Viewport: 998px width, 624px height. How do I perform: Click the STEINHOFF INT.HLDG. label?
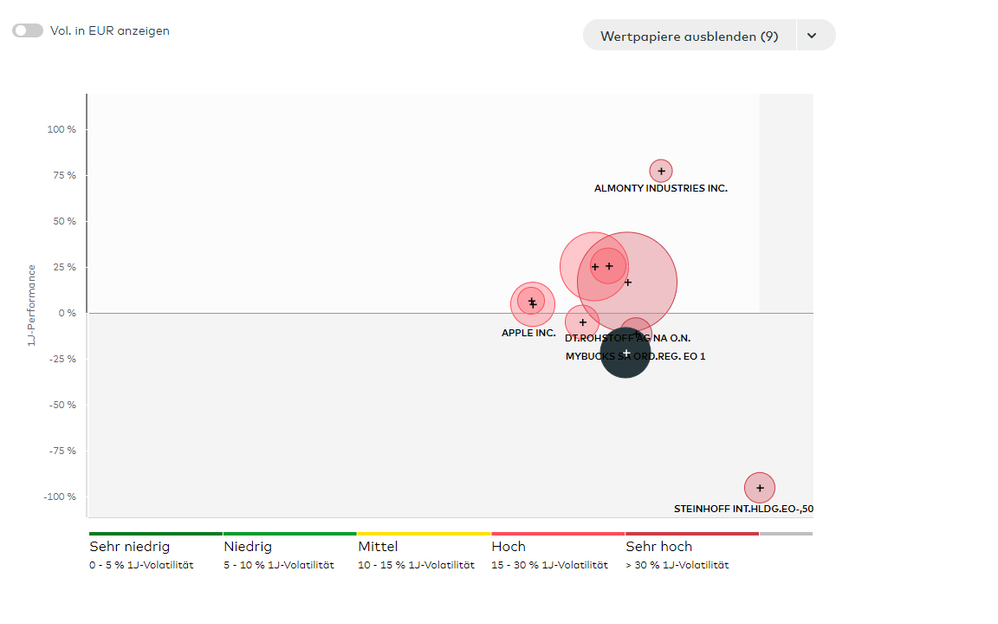743,509
